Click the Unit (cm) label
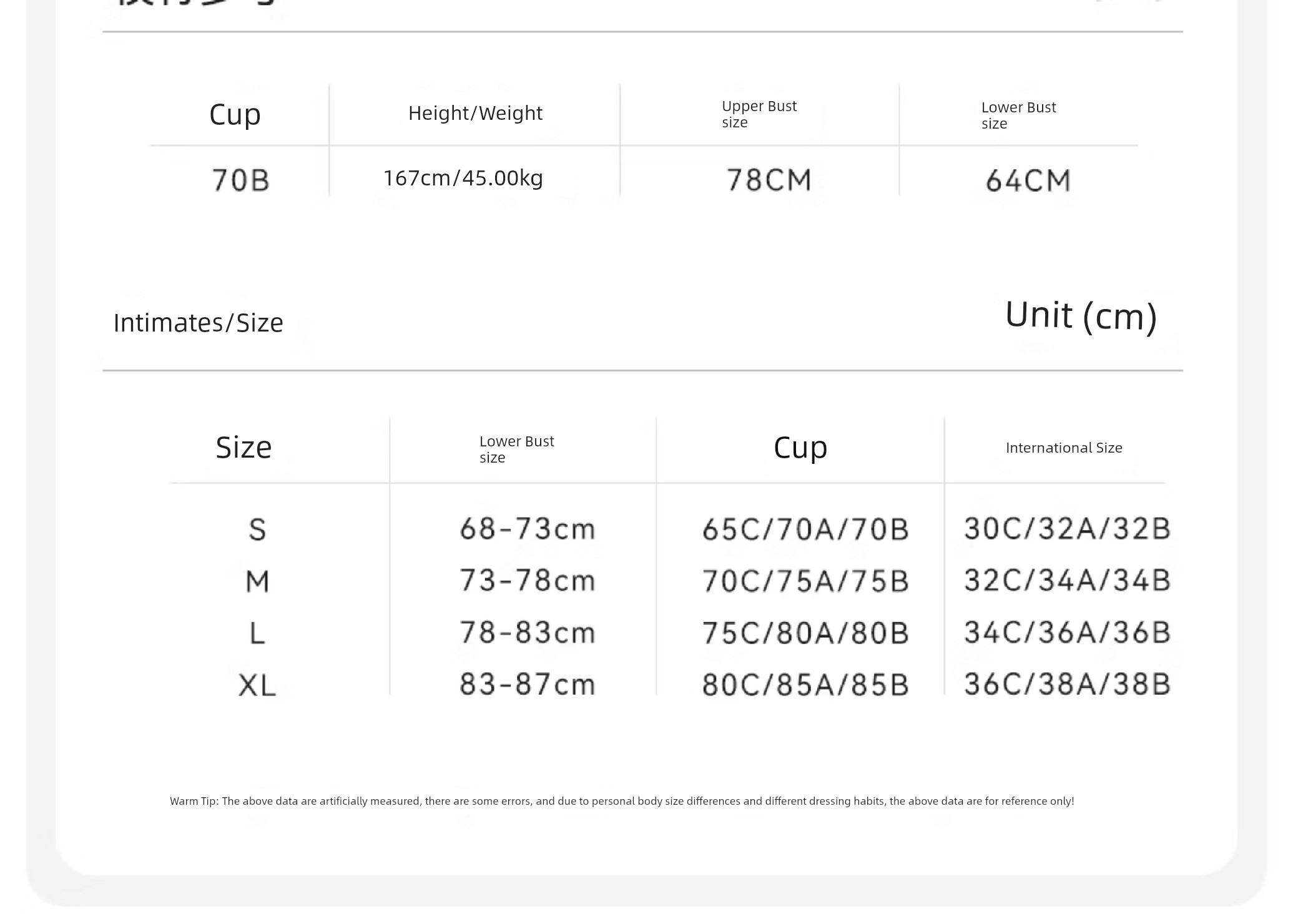 pyautogui.click(x=1081, y=316)
